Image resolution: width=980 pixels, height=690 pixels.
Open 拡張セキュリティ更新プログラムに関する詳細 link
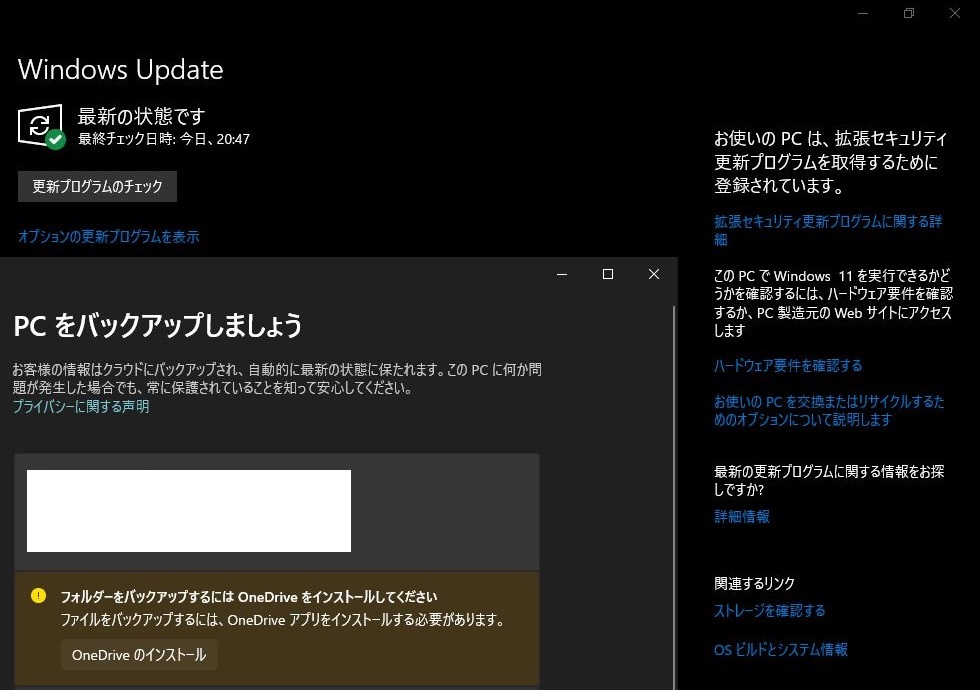click(828, 230)
